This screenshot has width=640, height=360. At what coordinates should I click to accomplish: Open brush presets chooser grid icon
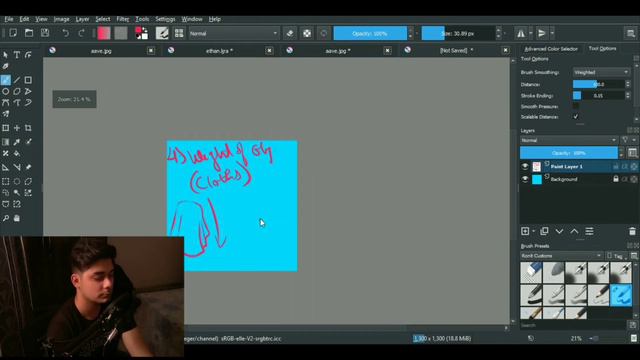(x=179, y=33)
